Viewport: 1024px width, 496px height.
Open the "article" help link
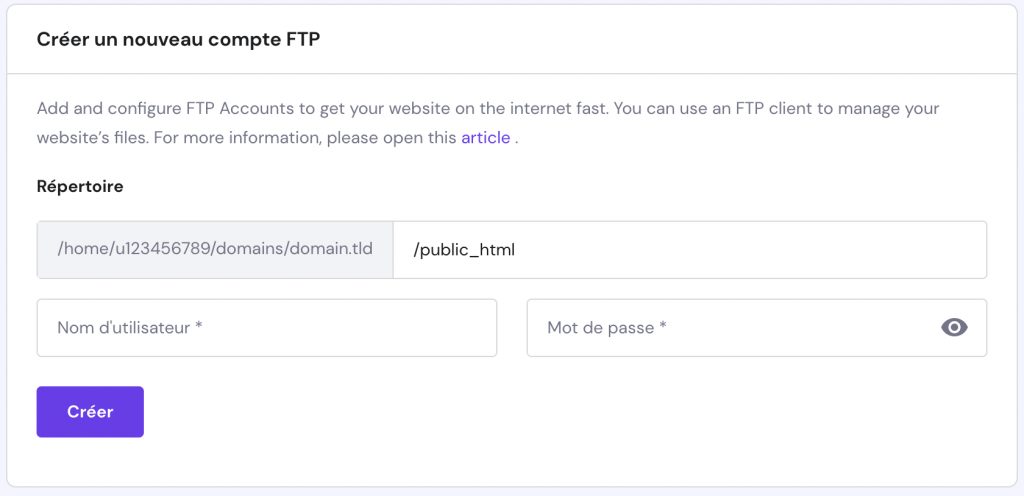(x=485, y=138)
